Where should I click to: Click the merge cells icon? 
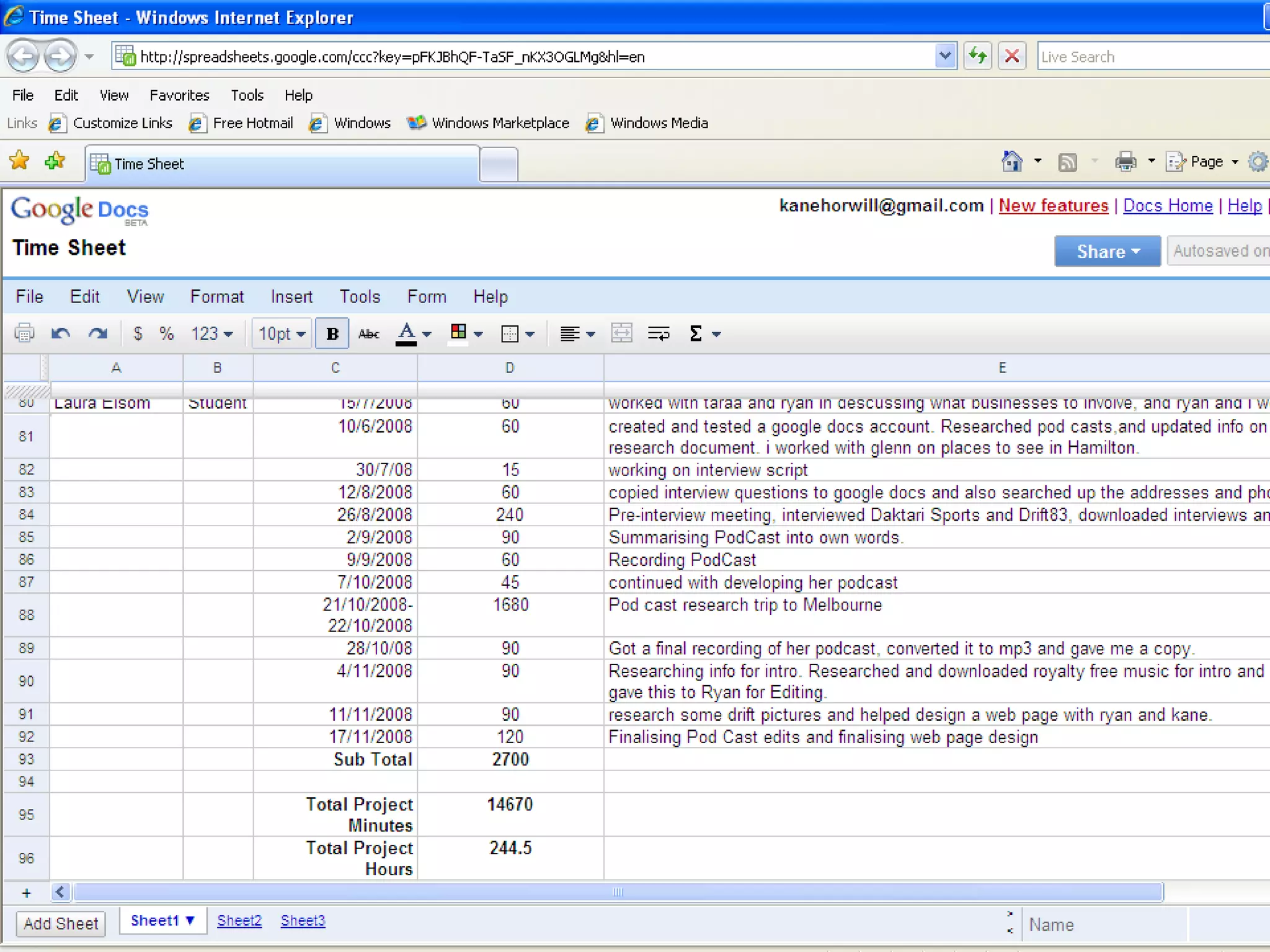point(621,333)
